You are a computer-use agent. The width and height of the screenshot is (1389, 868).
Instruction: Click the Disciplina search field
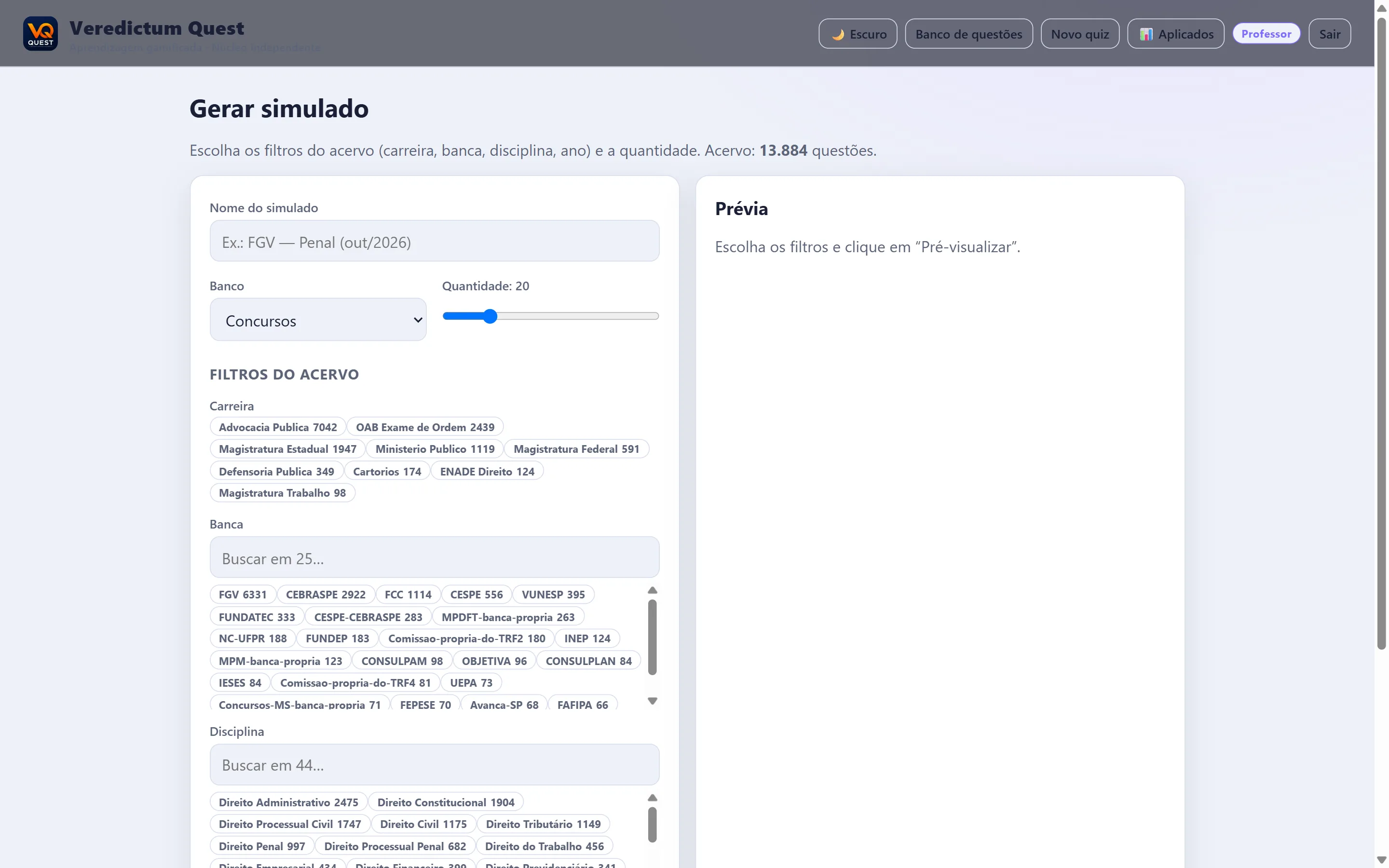[435, 765]
